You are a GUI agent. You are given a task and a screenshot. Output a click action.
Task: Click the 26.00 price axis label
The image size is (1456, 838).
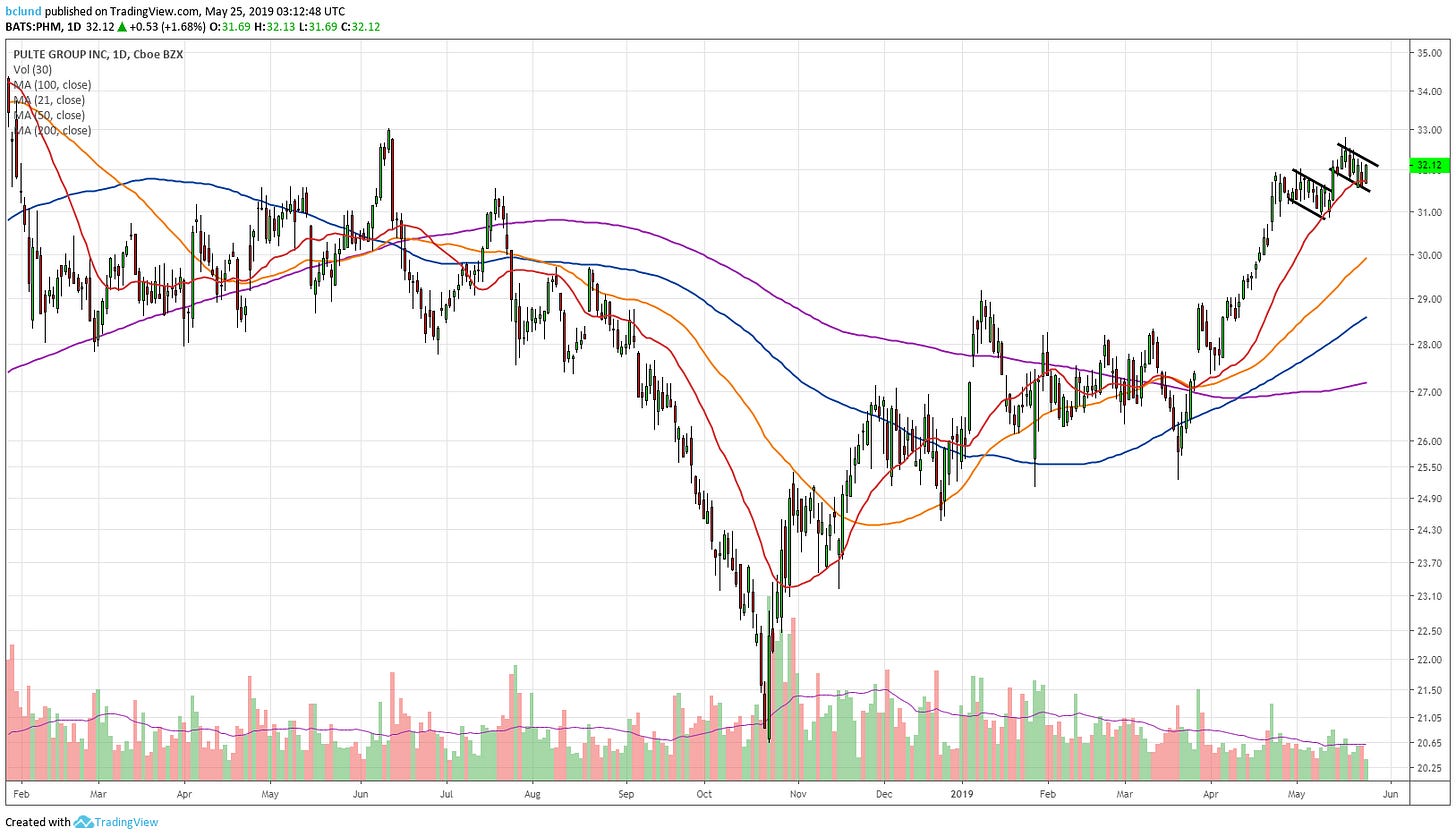click(x=1428, y=441)
